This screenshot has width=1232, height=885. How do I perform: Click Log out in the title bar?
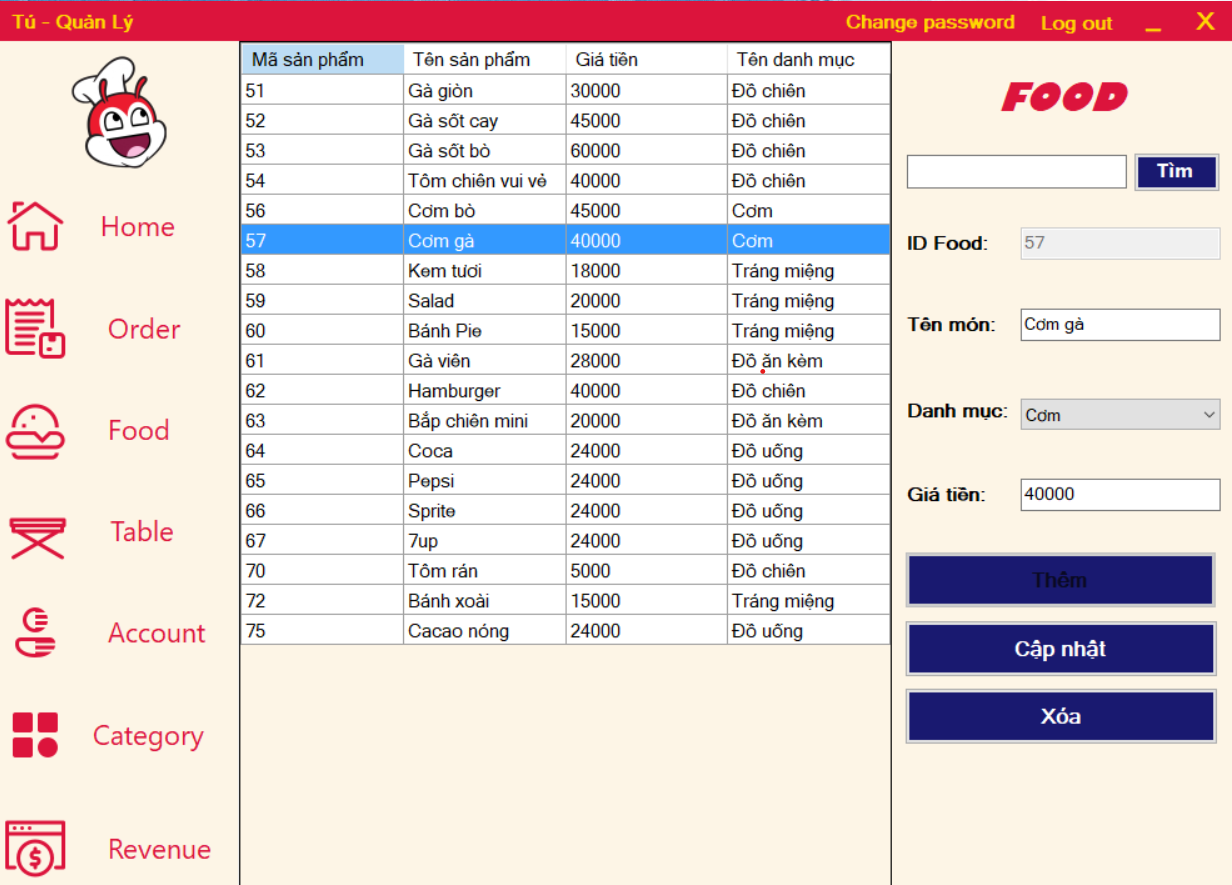coord(1076,24)
